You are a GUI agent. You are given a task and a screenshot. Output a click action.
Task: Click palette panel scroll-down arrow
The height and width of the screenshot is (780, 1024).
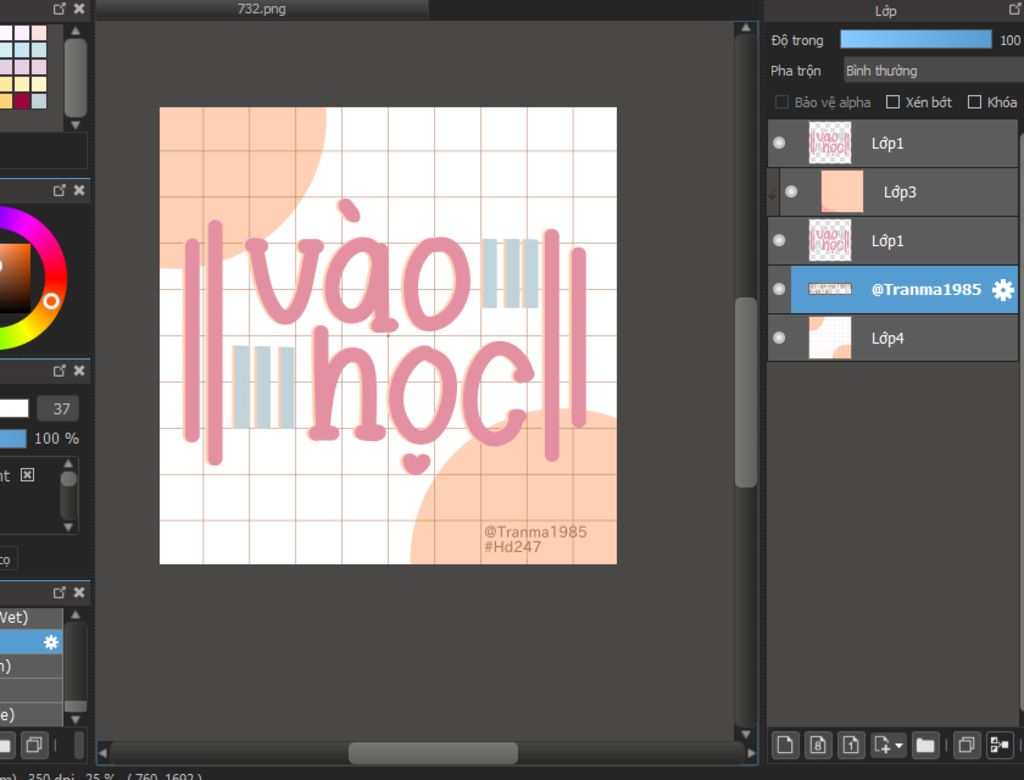pyautogui.click(x=76, y=124)
